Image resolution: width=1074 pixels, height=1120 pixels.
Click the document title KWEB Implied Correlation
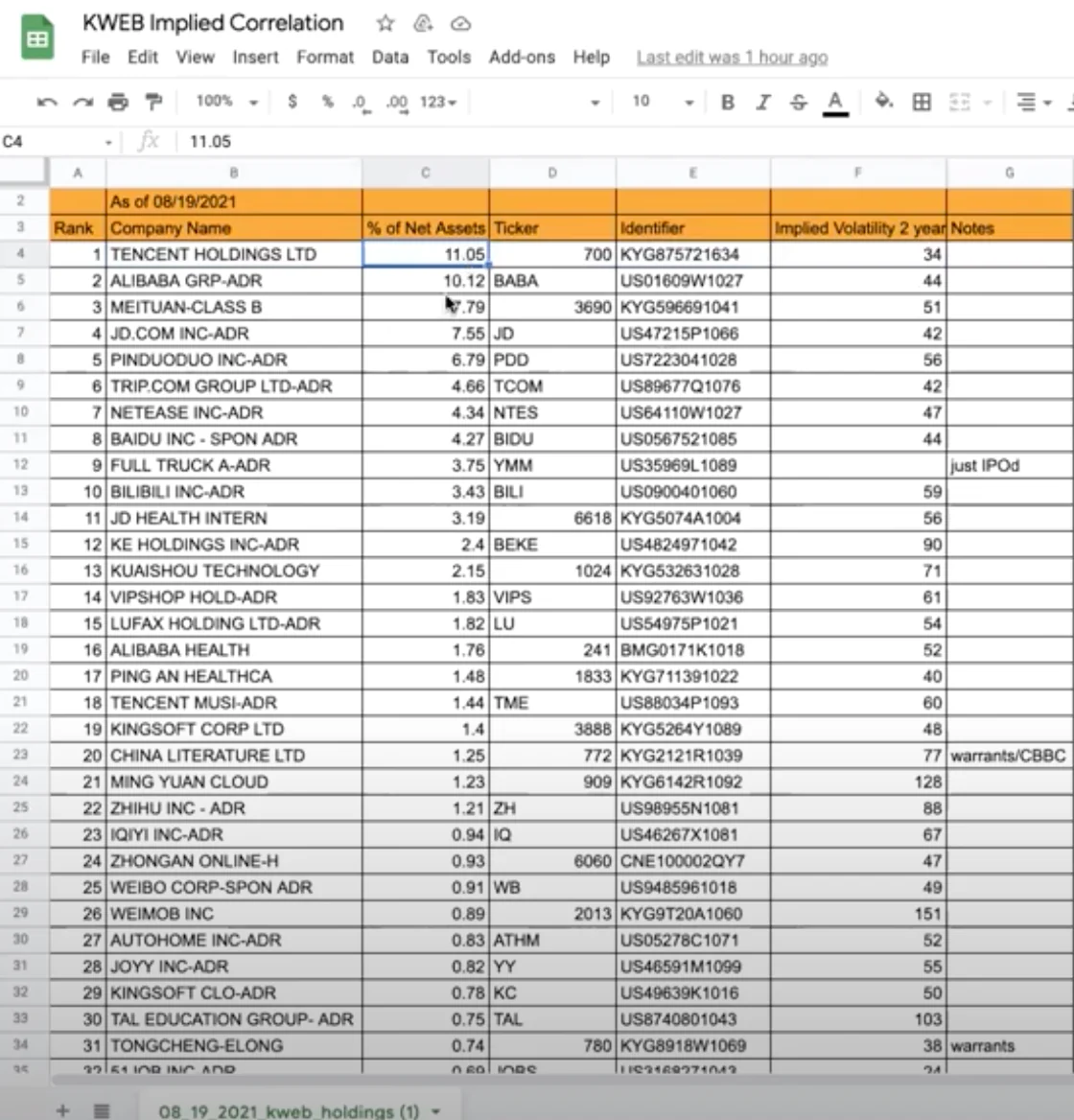(x=213, y=23)
